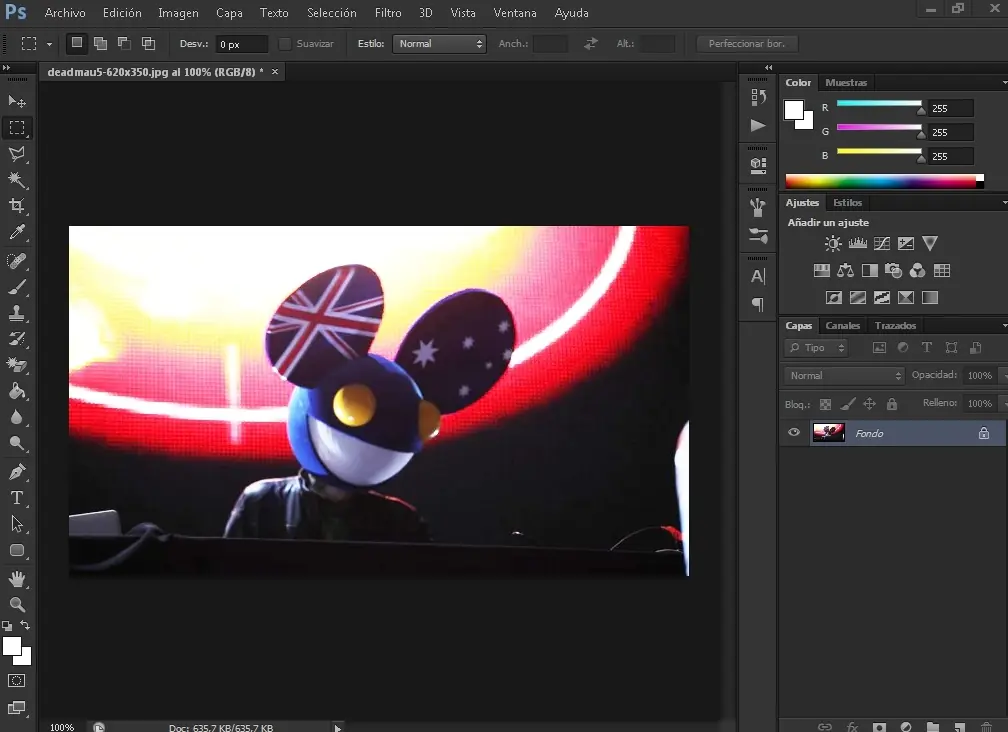The height and width of the screenshot is (732, 1008).
Task: Open the tool preset picker arrow
Action: click(x=50, y=44)
